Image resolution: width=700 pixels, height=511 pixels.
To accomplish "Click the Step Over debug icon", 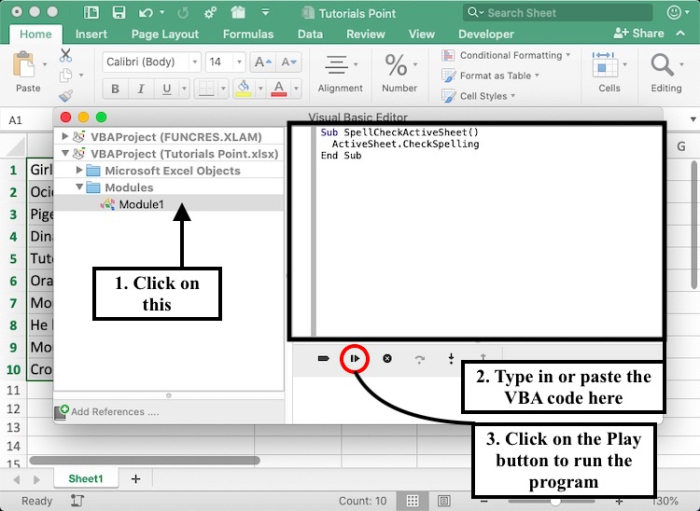I will (419, 359).
